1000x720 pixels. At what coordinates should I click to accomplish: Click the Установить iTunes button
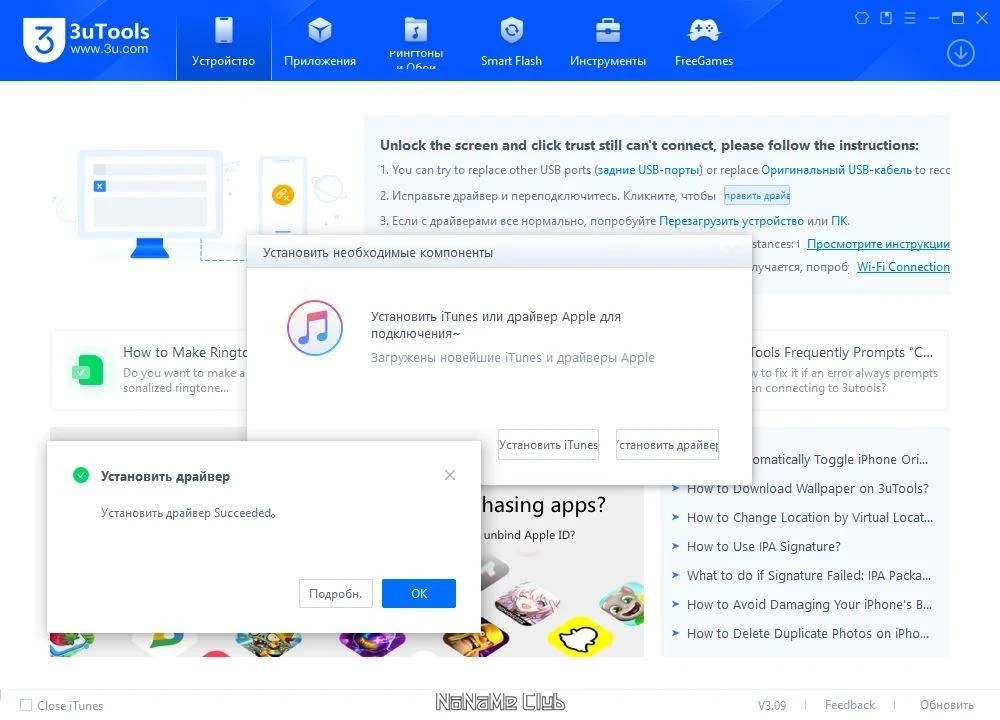coord(548,444)
